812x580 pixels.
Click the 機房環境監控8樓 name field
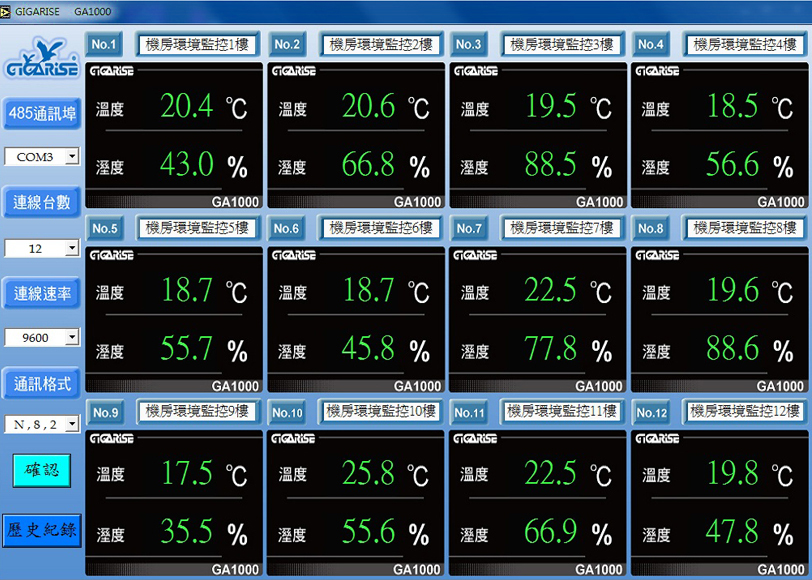pyautogui.click(x=745, y=228)
